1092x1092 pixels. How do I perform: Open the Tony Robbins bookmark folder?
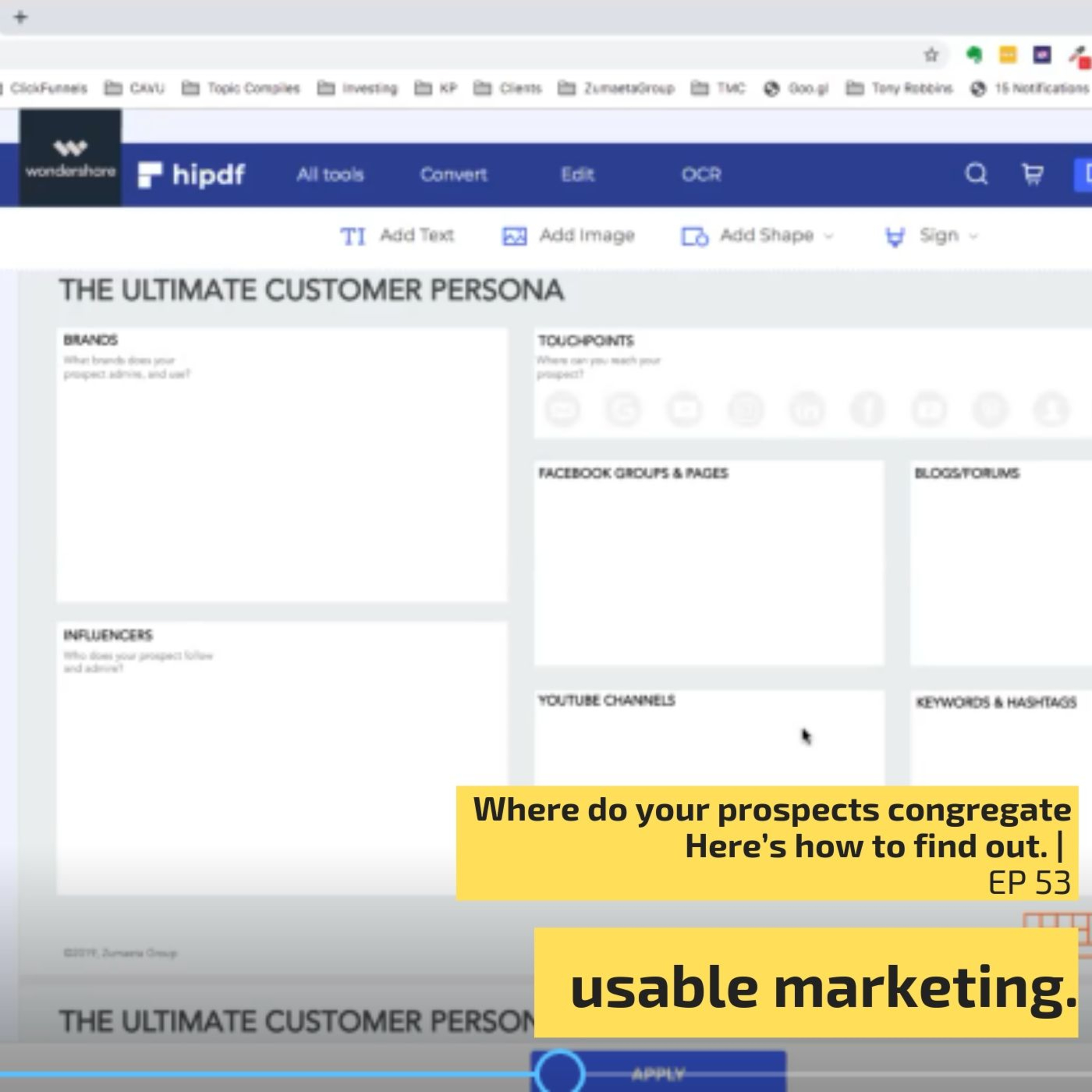[x=899, y=88]
